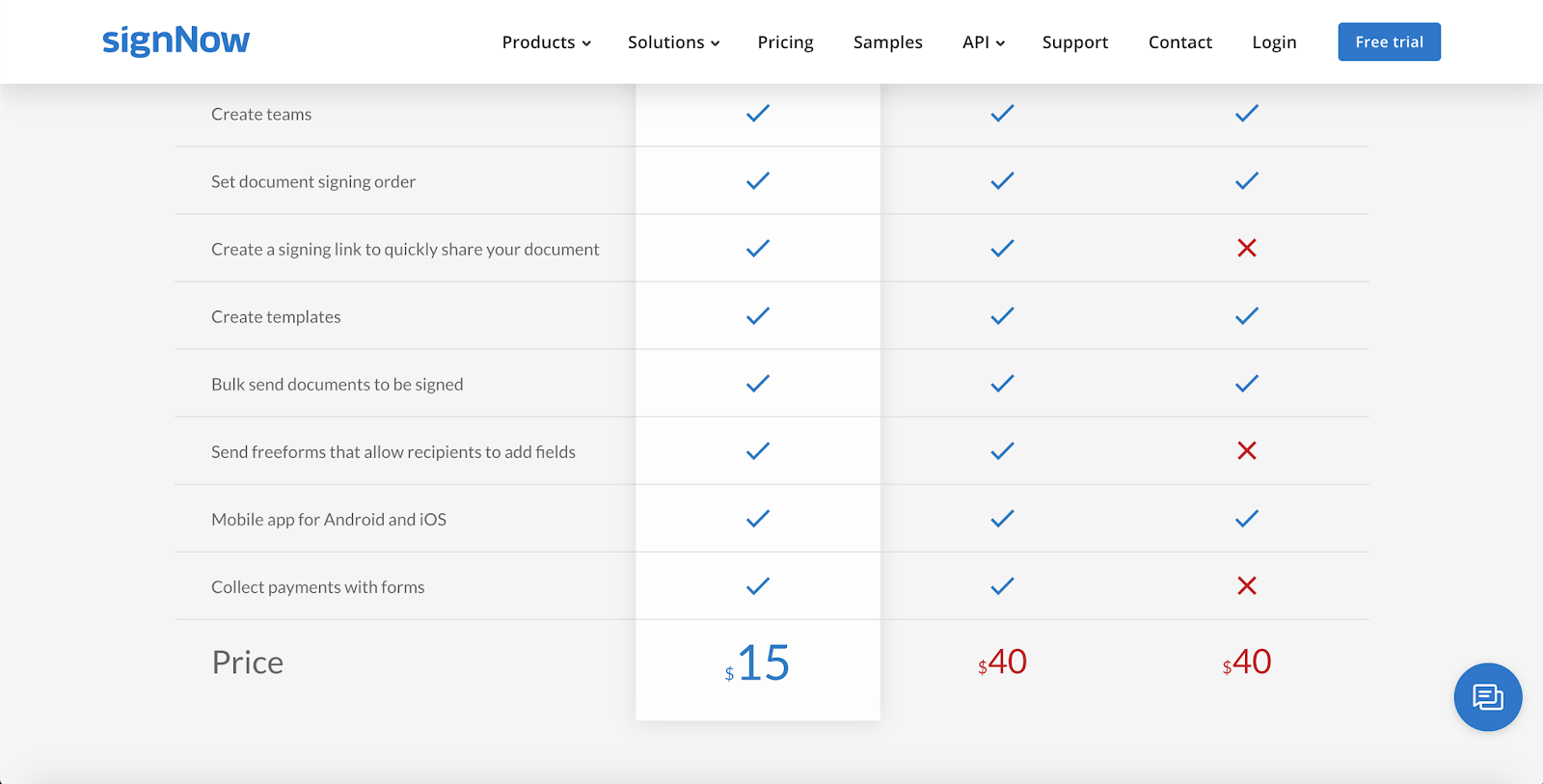Screen dimensions: 1543x784
Task: Expand the Products dropdown menu
Action: point(546,42)
